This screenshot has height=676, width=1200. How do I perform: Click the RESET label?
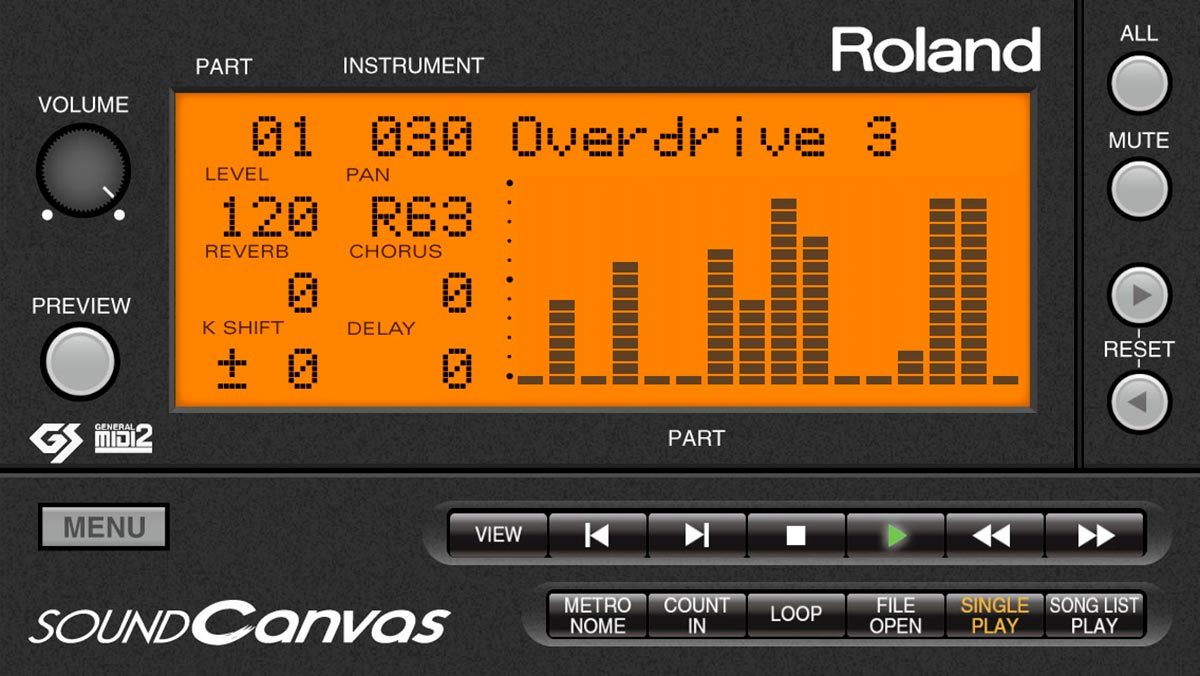pos(1139,350)
